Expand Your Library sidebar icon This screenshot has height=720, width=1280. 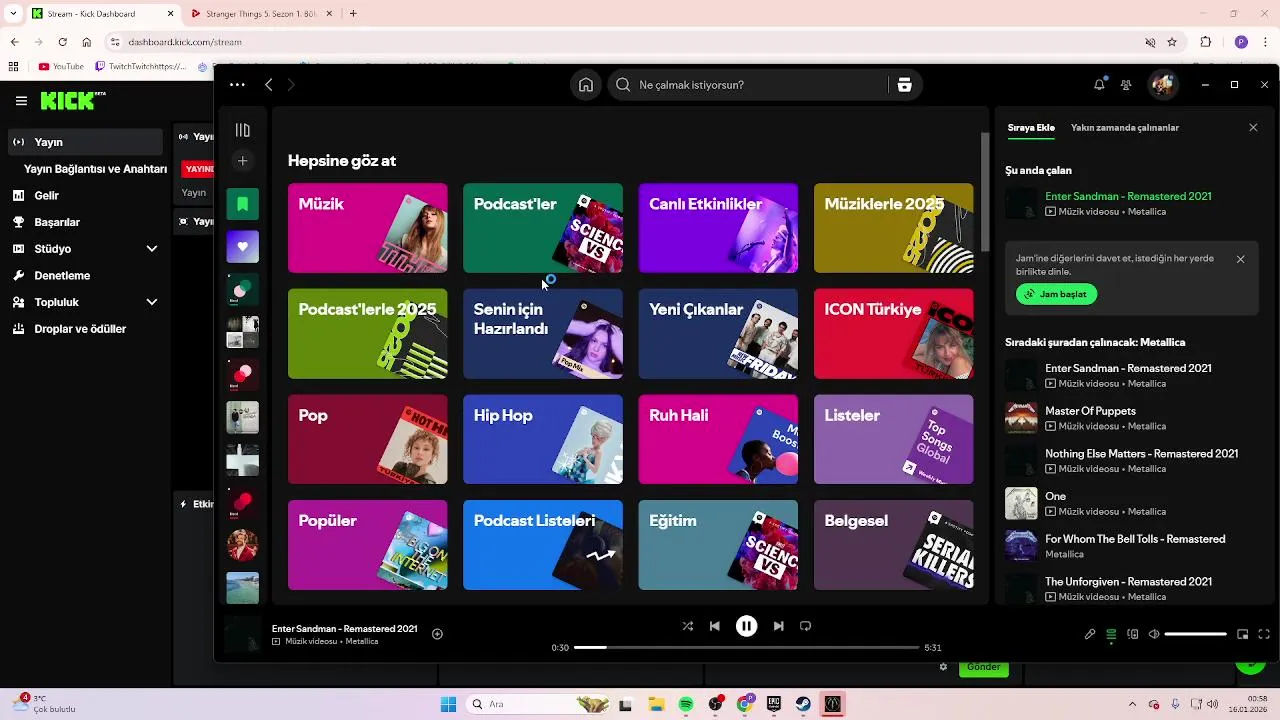pyautogui.click(x=242, y=130)
